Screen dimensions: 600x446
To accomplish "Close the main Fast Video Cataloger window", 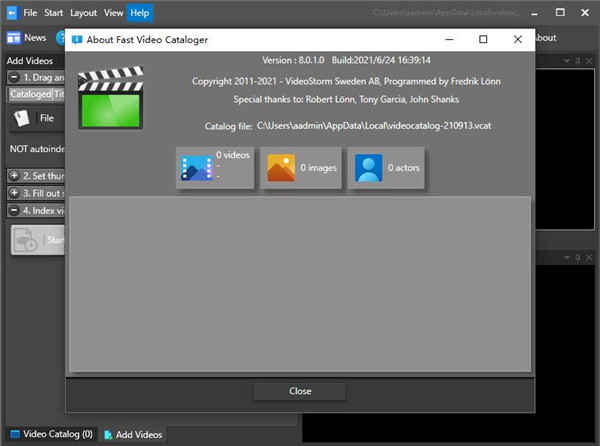I will pyautogui.click(x=585, y=13).
